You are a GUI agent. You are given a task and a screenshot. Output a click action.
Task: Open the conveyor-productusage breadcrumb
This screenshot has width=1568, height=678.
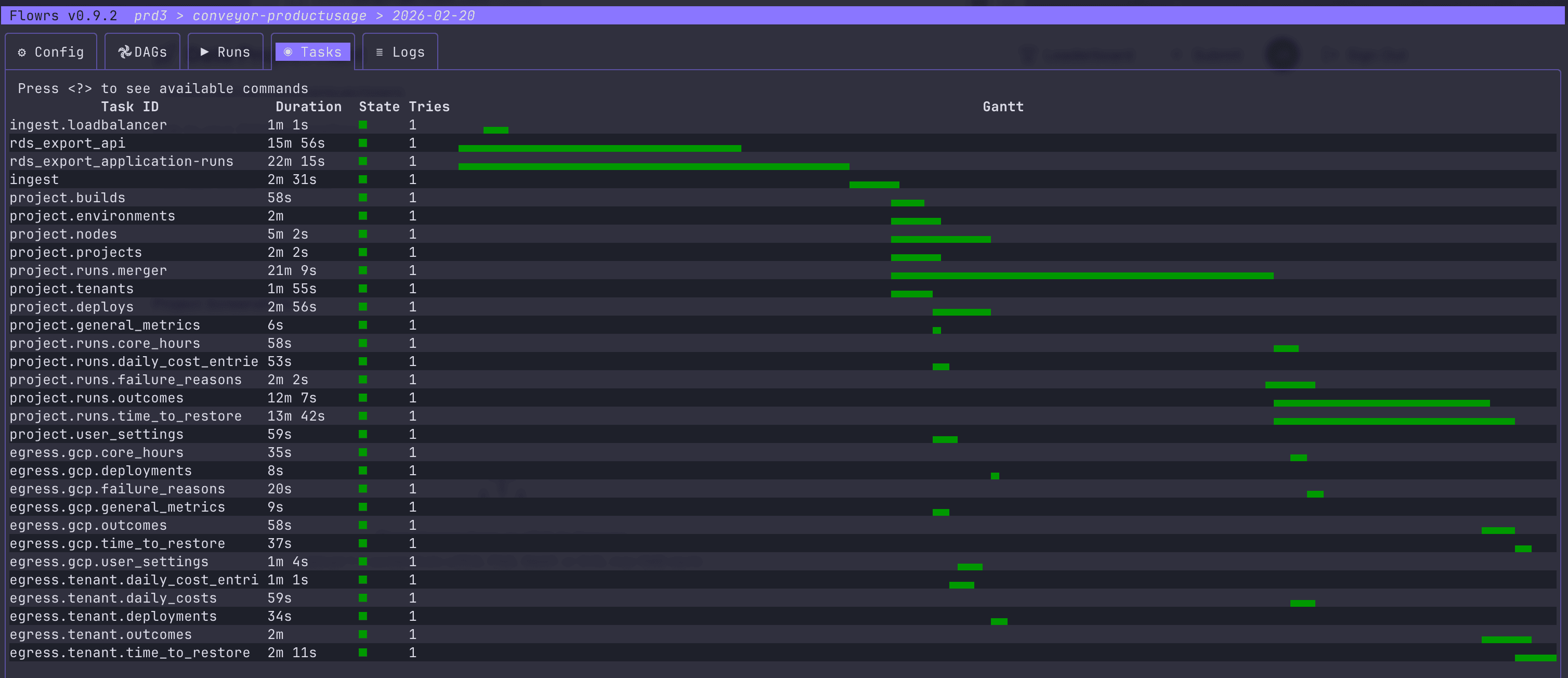279,15
